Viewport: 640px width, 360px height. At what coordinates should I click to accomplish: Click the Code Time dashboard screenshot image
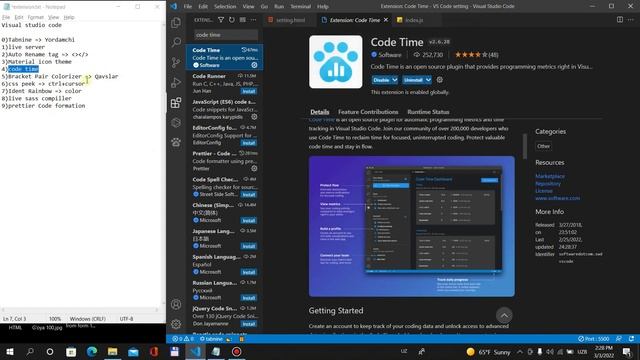[x=411, y=226]
